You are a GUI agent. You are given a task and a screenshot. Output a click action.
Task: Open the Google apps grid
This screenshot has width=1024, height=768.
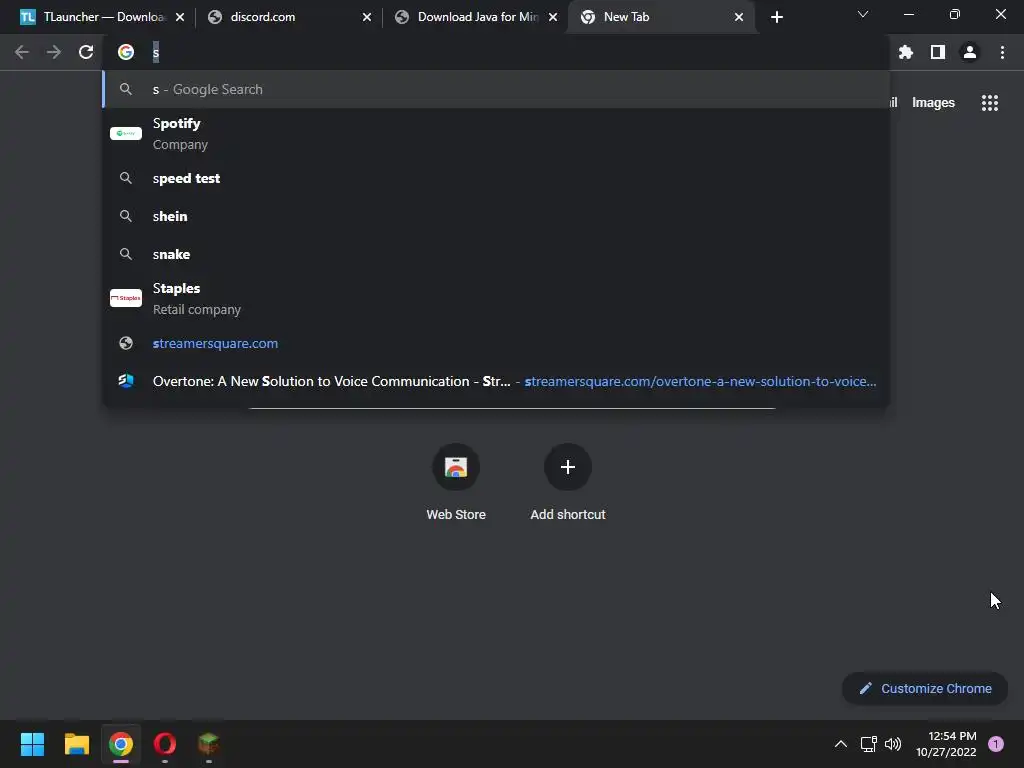click(989, 103)
